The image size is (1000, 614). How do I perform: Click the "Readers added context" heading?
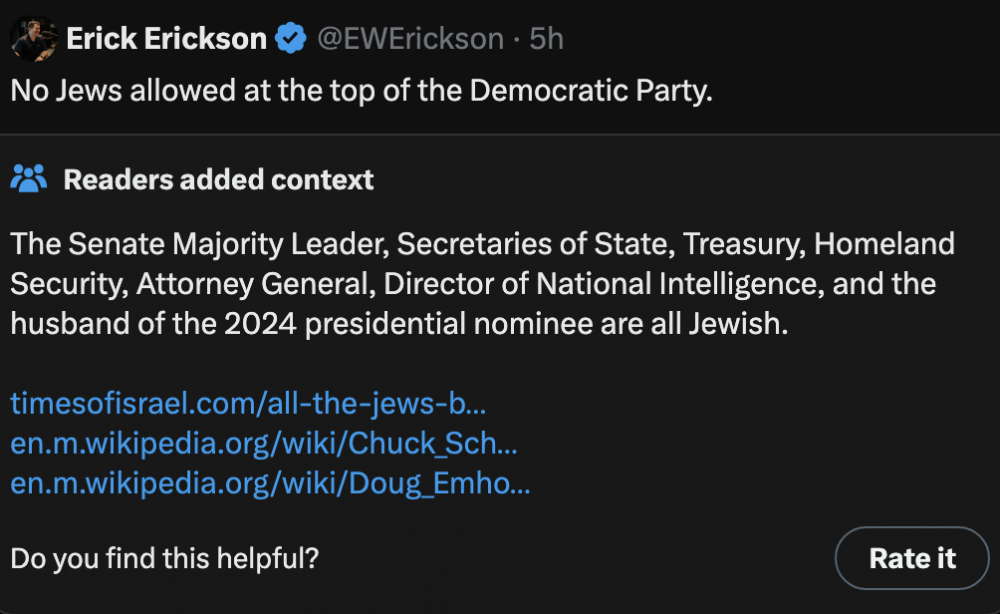(x=218, y=180)
